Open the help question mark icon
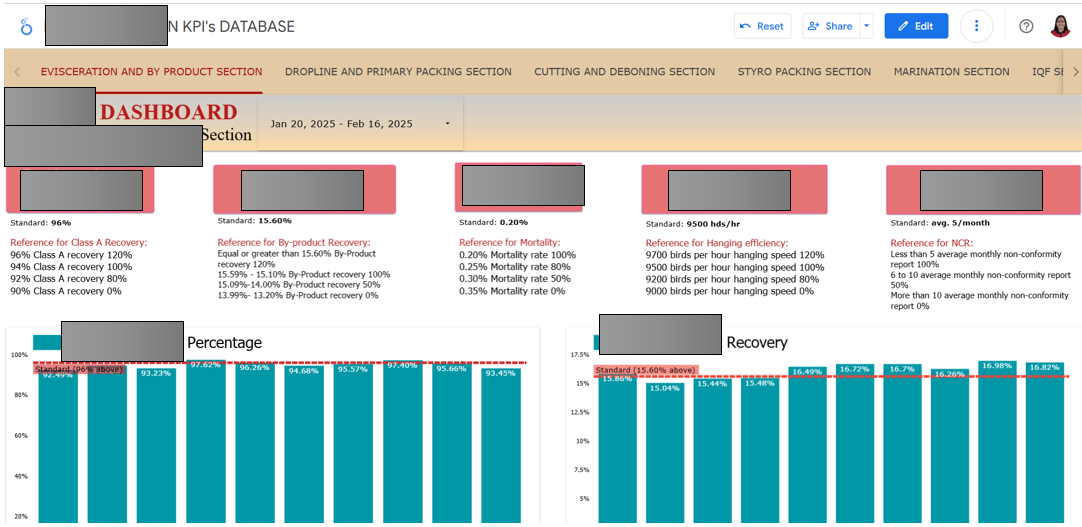1082x527 pixels. 1026,26
